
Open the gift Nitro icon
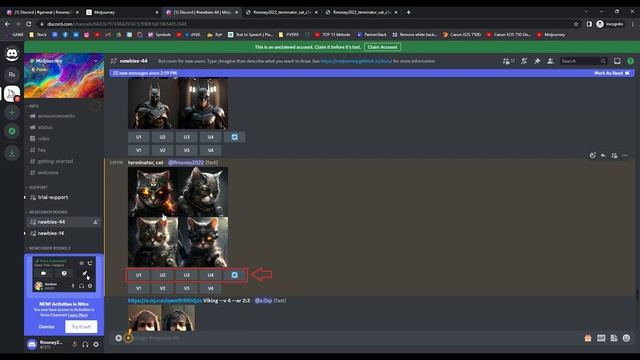[x=588, y=338]
